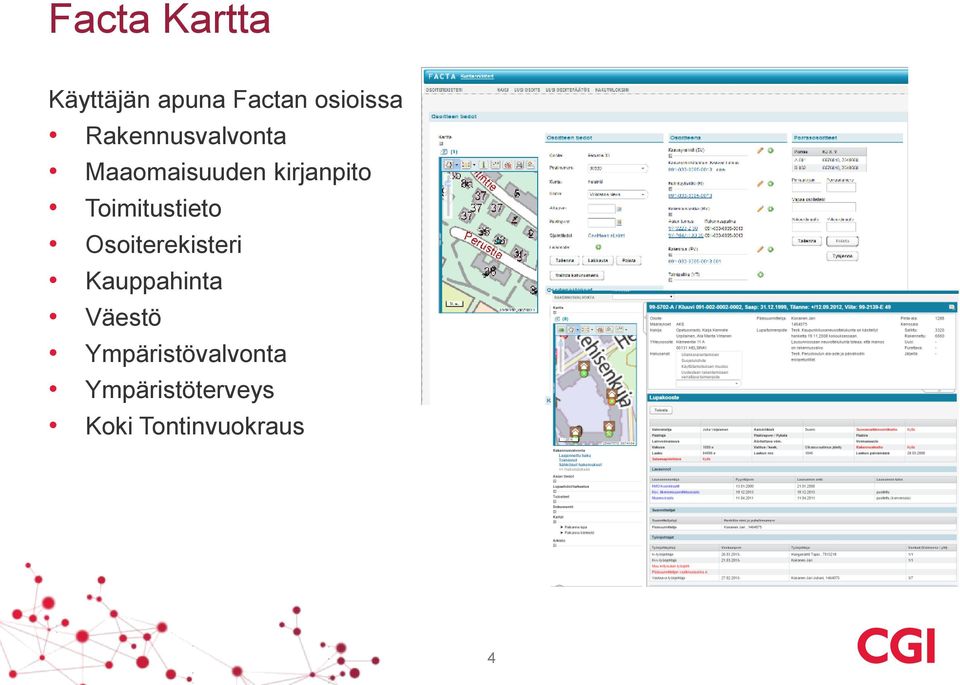Click the 'Ympäristövalvonta' bullet text
960x685 pixels.
[x=186, y=354]
